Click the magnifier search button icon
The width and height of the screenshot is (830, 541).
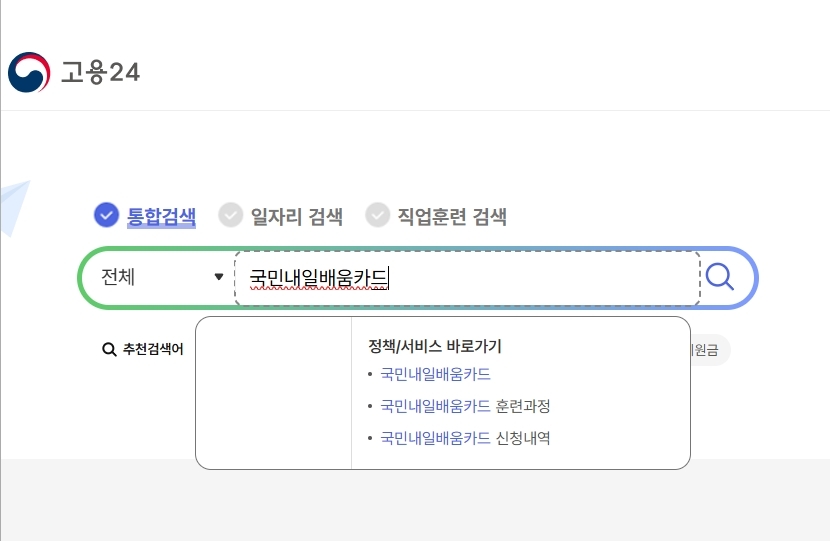pyautogui.click(x=720, y=277)
